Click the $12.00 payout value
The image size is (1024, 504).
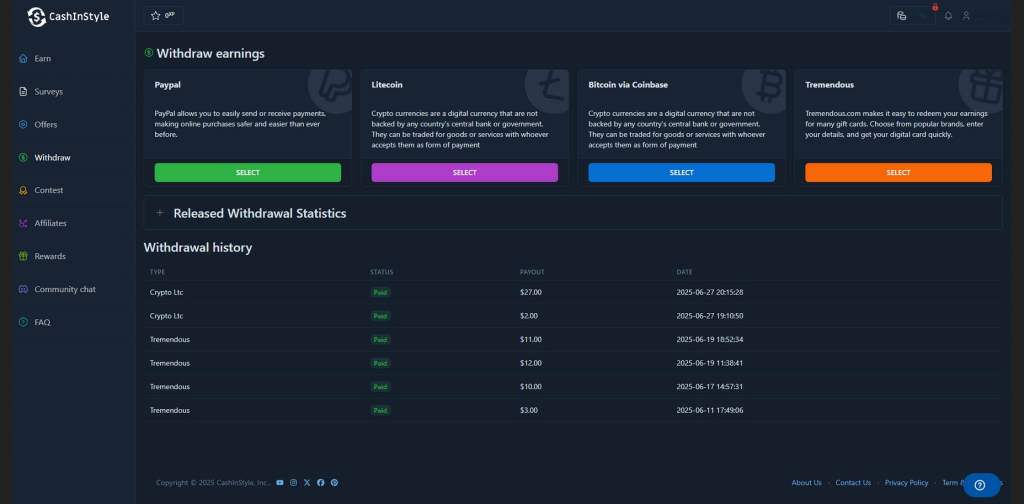(x=531, y=363)
